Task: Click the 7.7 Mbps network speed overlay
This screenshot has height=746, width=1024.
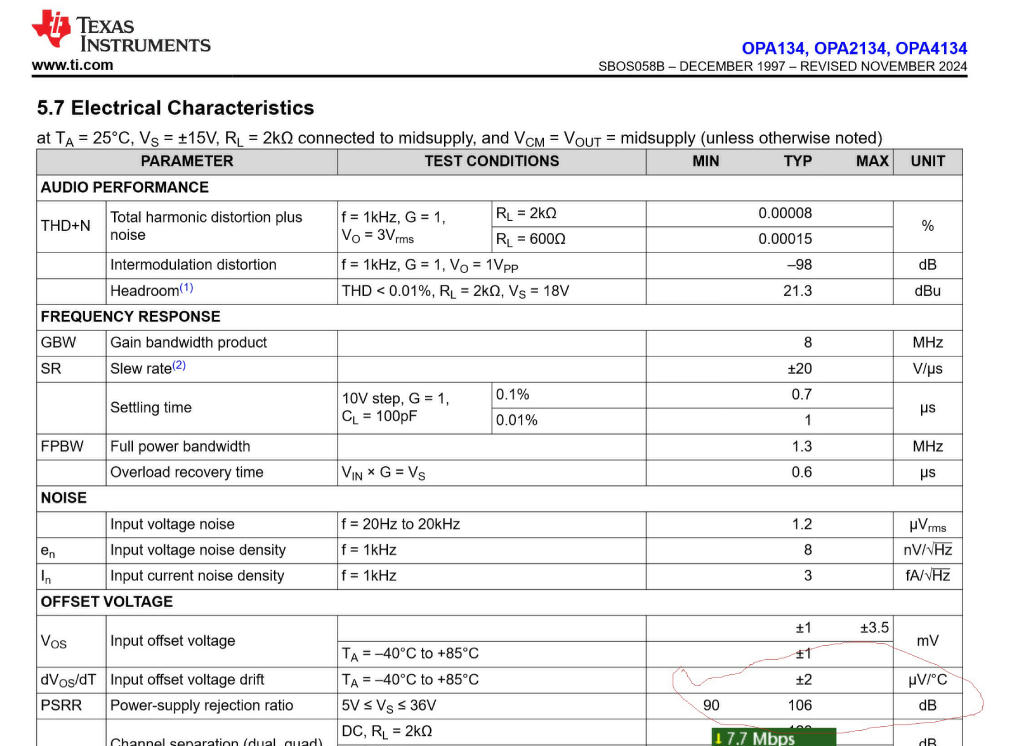Action: click(773, 738)
